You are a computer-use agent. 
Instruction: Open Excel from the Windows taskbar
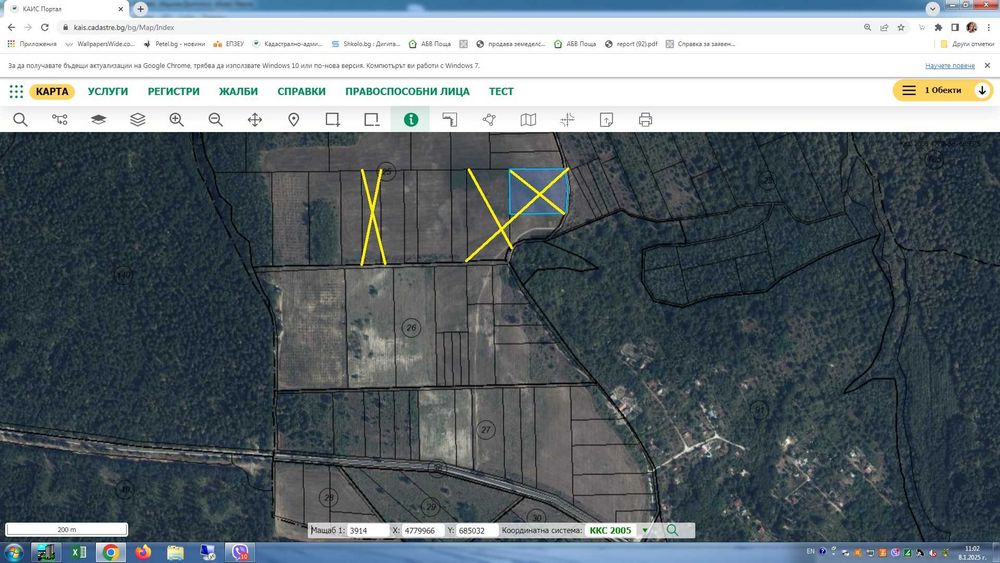coord(78,552)
